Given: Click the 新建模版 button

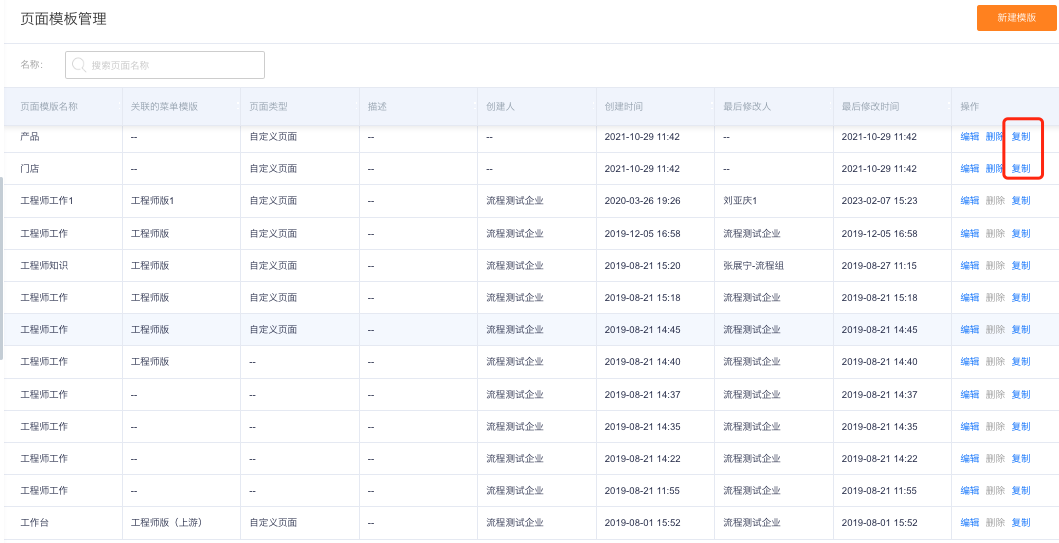Looking at the screenshot, I should coord(1016,18).
